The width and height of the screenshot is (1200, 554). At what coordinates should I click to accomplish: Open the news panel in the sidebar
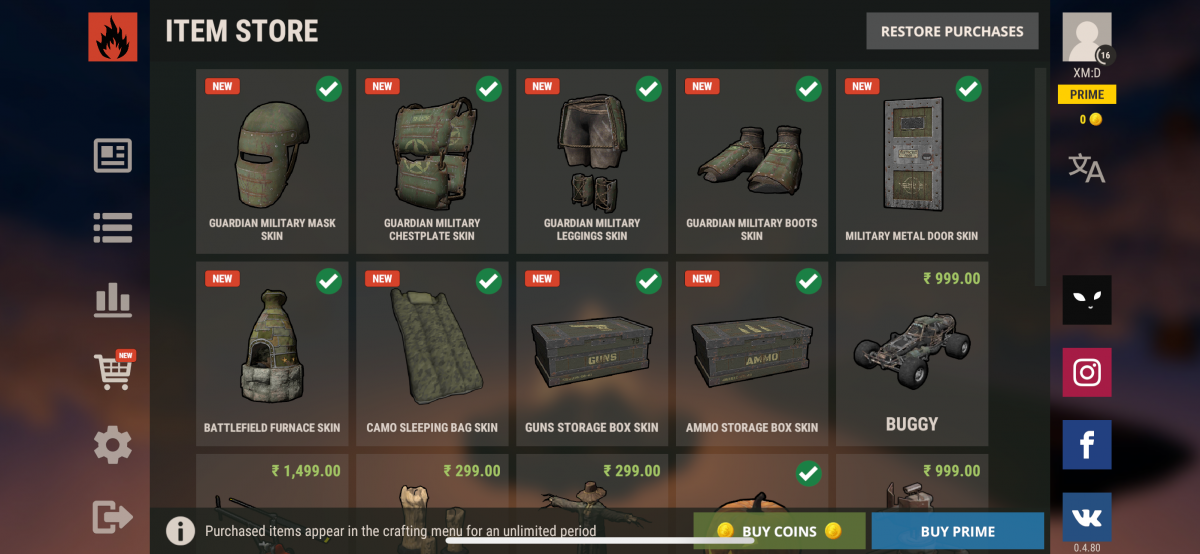[x=113, y=156]
